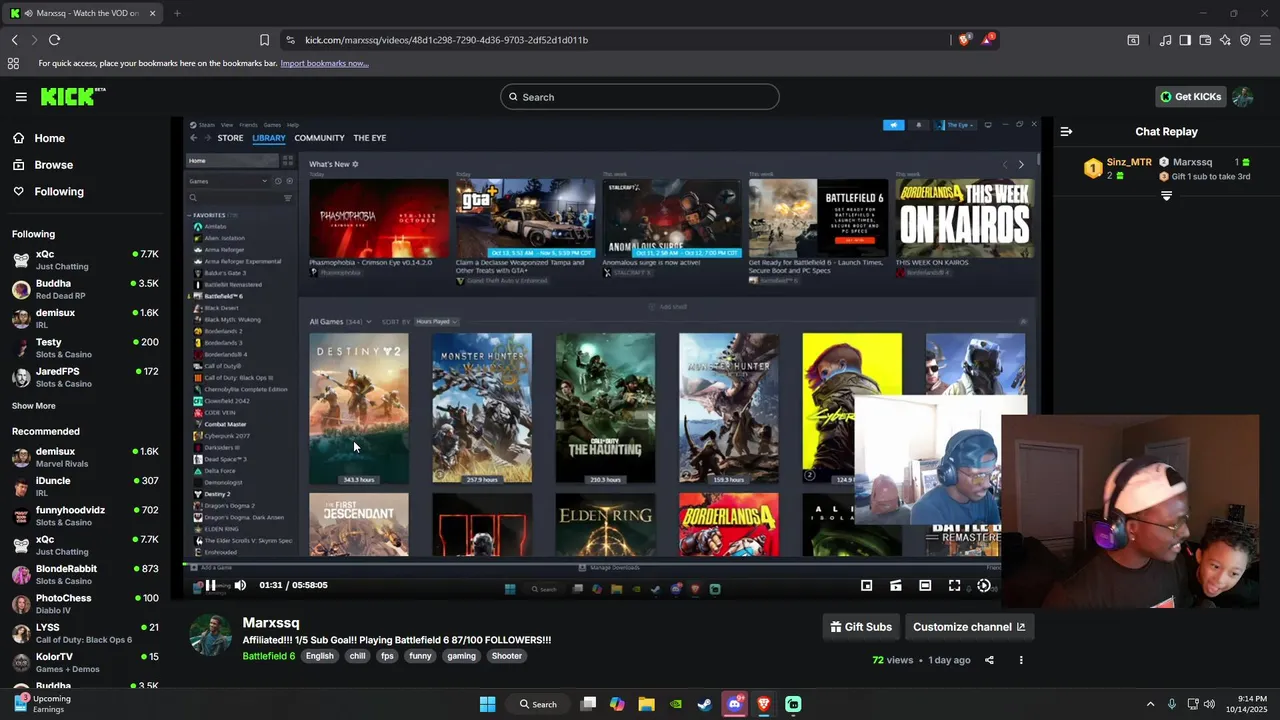The image size is (1280, 720).
Task: Open user profile avatar menu
Action: [1243, 97]
